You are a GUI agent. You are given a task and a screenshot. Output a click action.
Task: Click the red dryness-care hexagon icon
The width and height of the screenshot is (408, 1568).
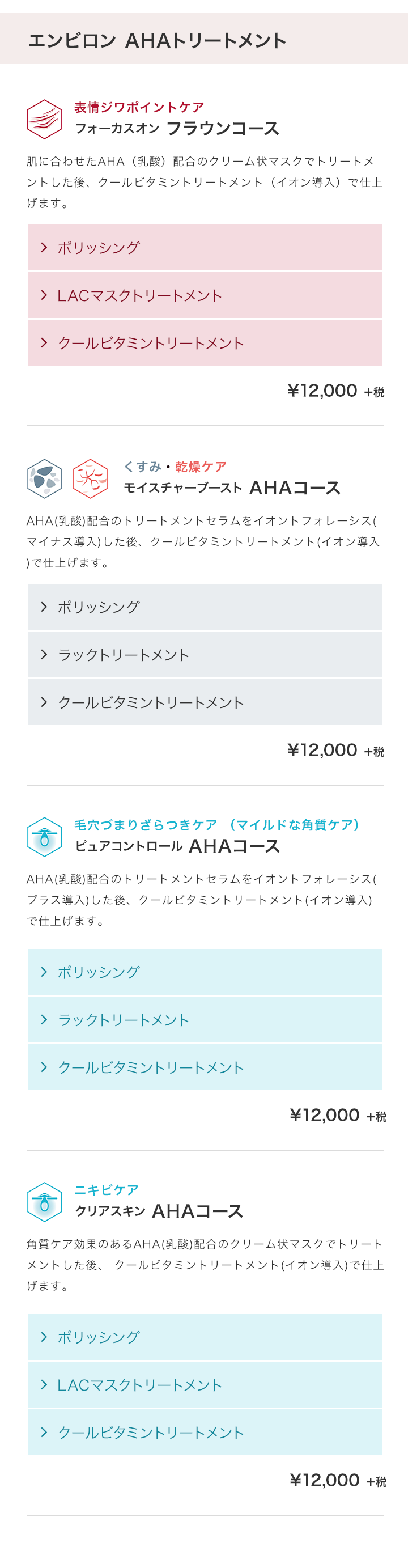90,478
